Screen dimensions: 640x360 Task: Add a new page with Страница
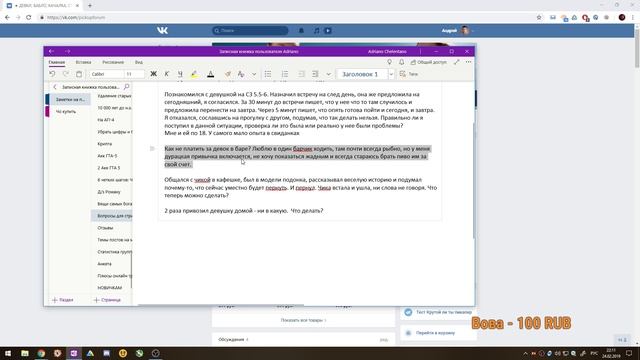[x=107, y=300]
